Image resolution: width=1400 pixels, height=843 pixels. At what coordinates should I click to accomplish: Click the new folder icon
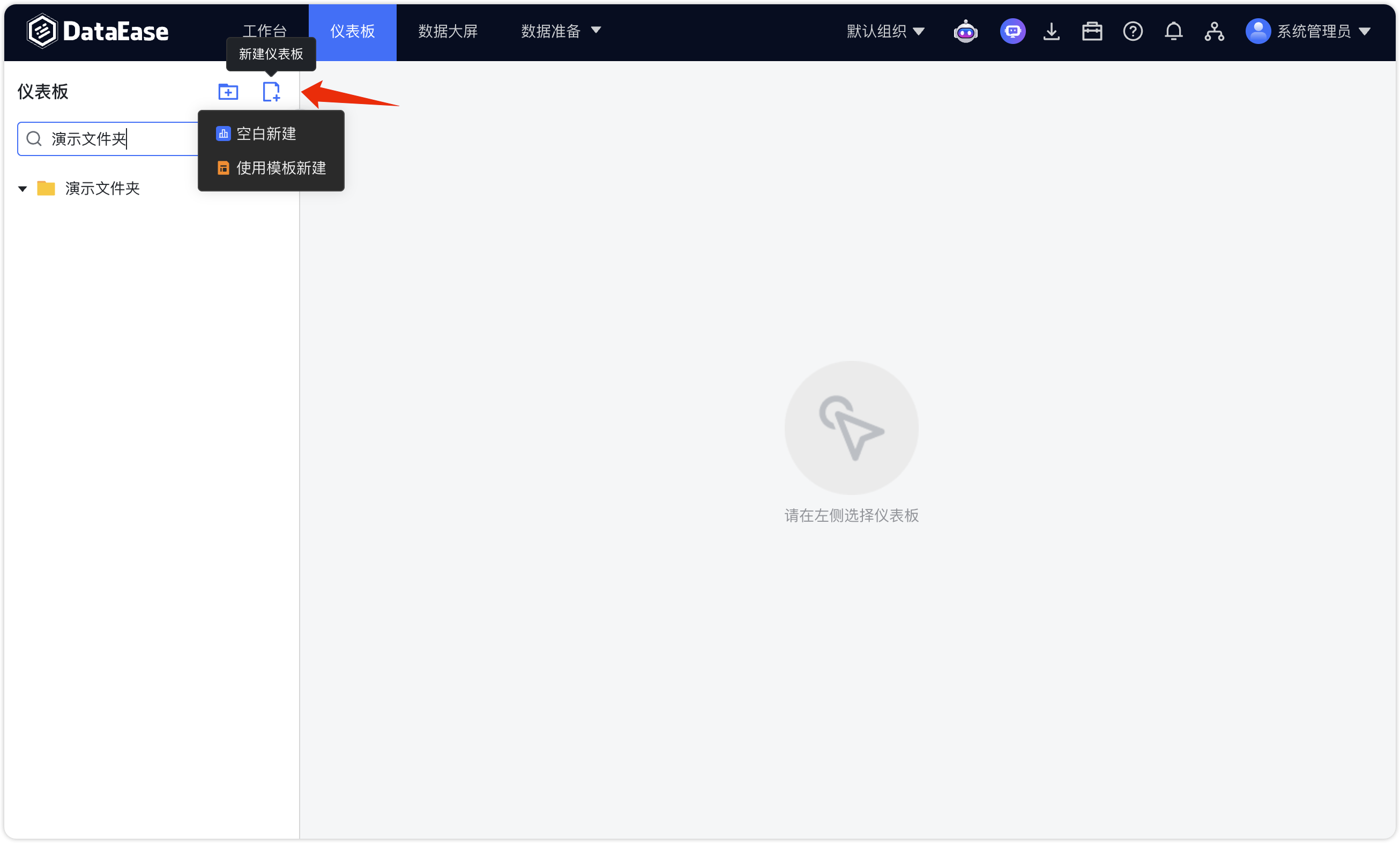(228, 92)
